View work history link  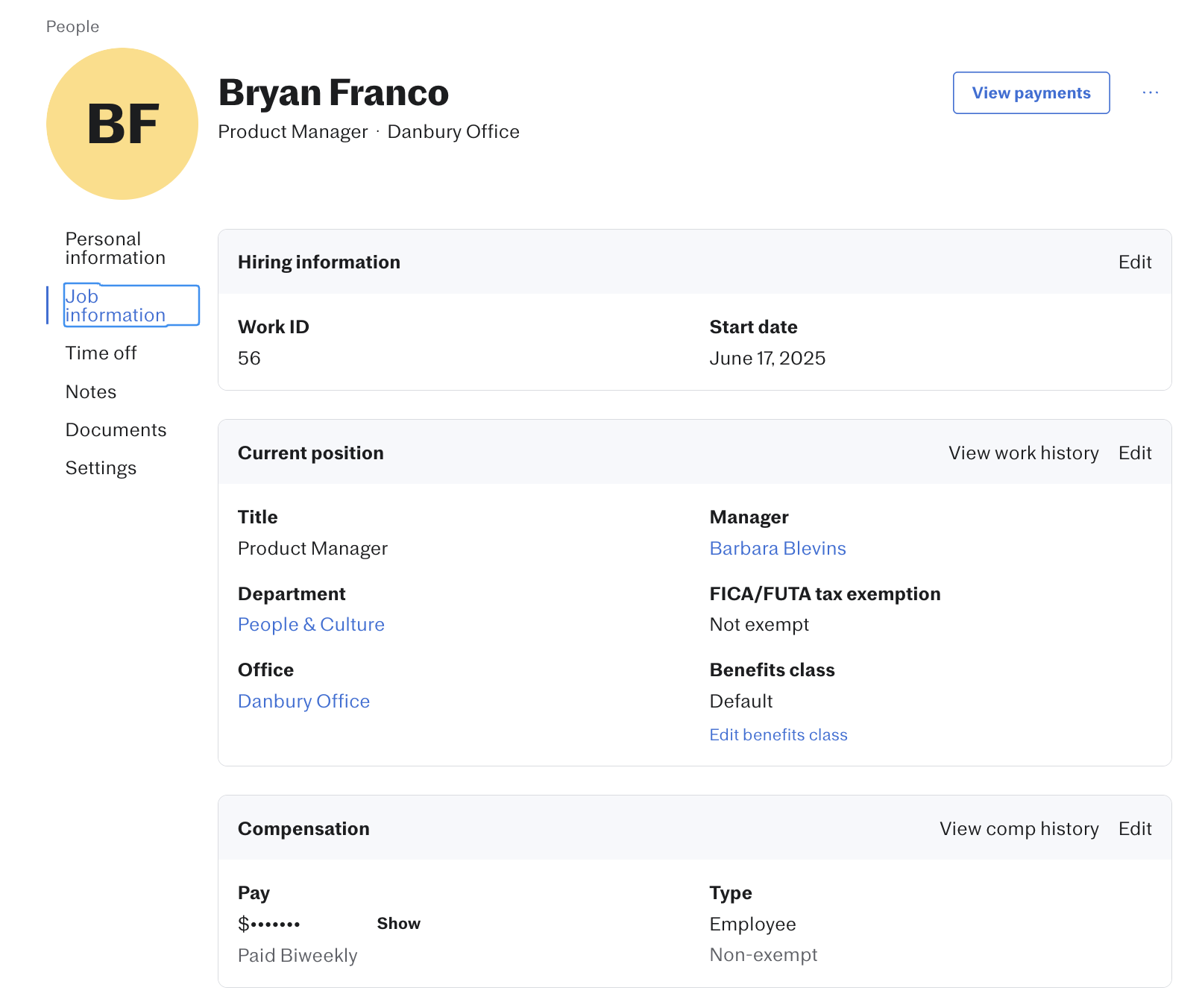pyautogui.click(x=1023, y=453)
